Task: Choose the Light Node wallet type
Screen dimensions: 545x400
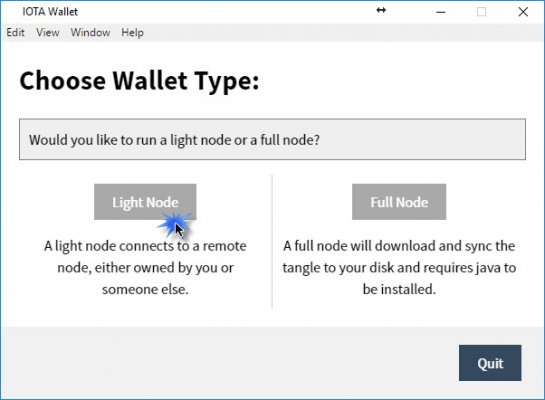Action: (x=145, y=202)
